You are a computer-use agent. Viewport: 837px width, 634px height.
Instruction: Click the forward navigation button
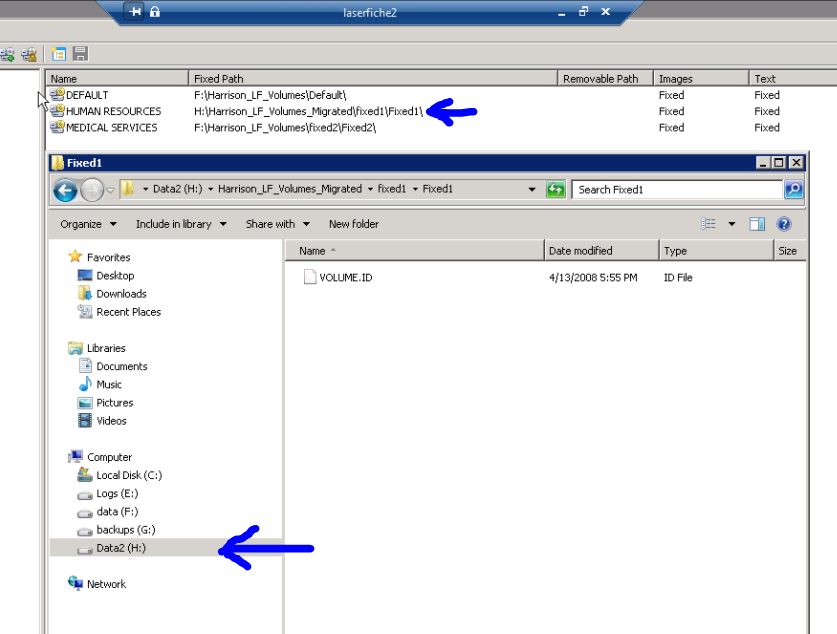click(x=92, y=190)
